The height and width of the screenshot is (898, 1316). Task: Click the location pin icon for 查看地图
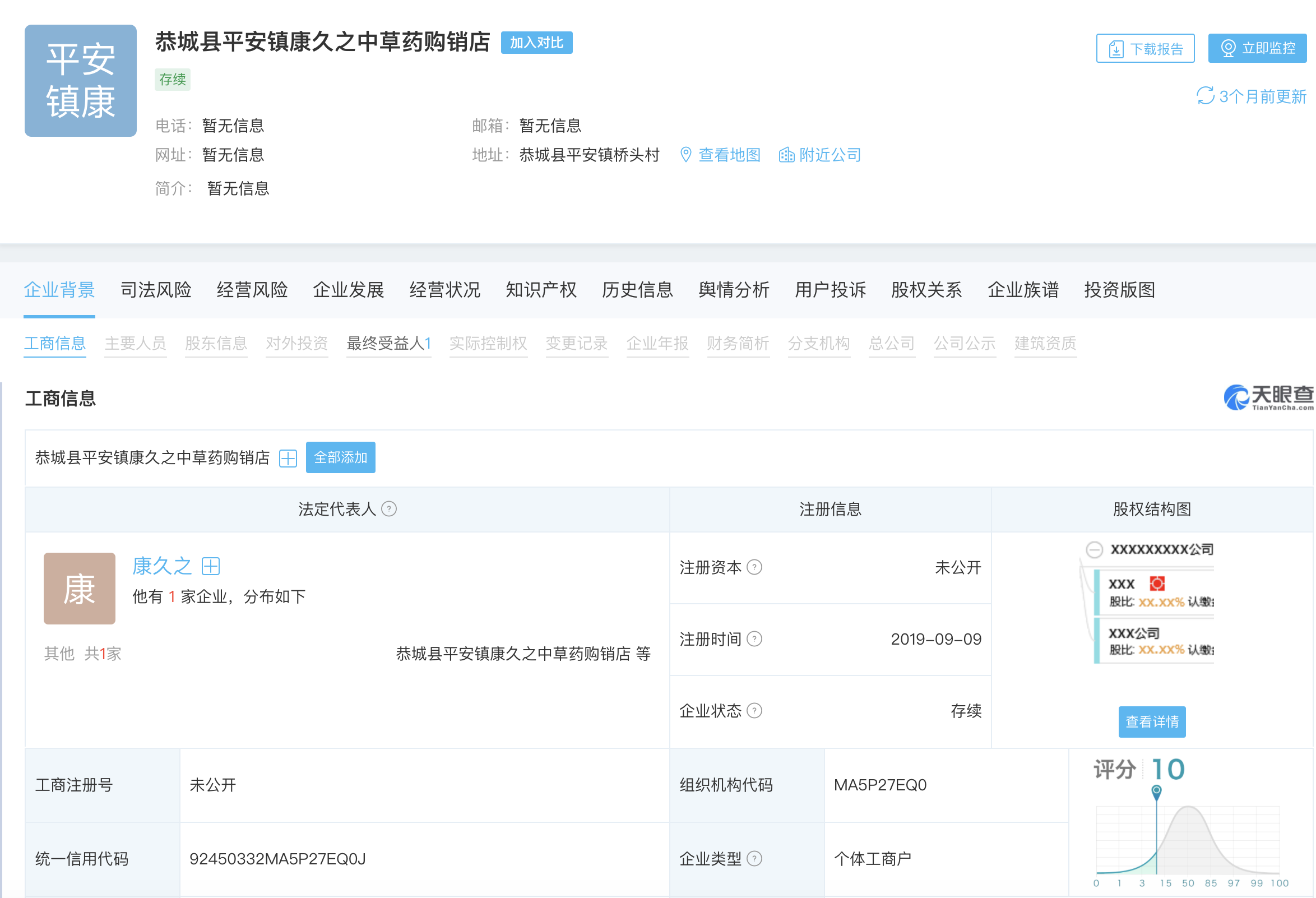pyautogui.click(x=687, y=155)
